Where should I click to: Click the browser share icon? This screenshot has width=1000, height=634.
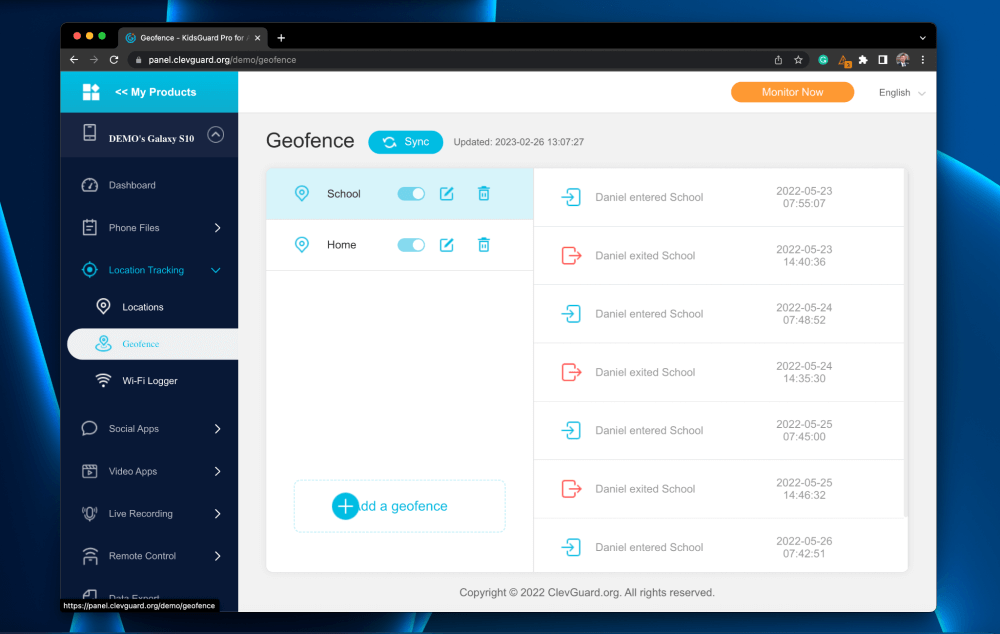click(x=778, y=60)
